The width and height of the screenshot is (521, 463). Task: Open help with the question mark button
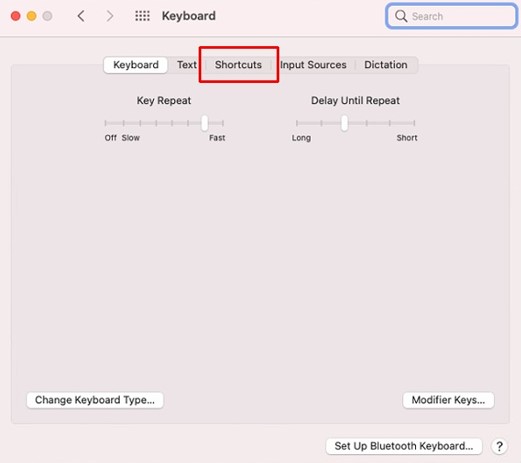click(499, 446)
